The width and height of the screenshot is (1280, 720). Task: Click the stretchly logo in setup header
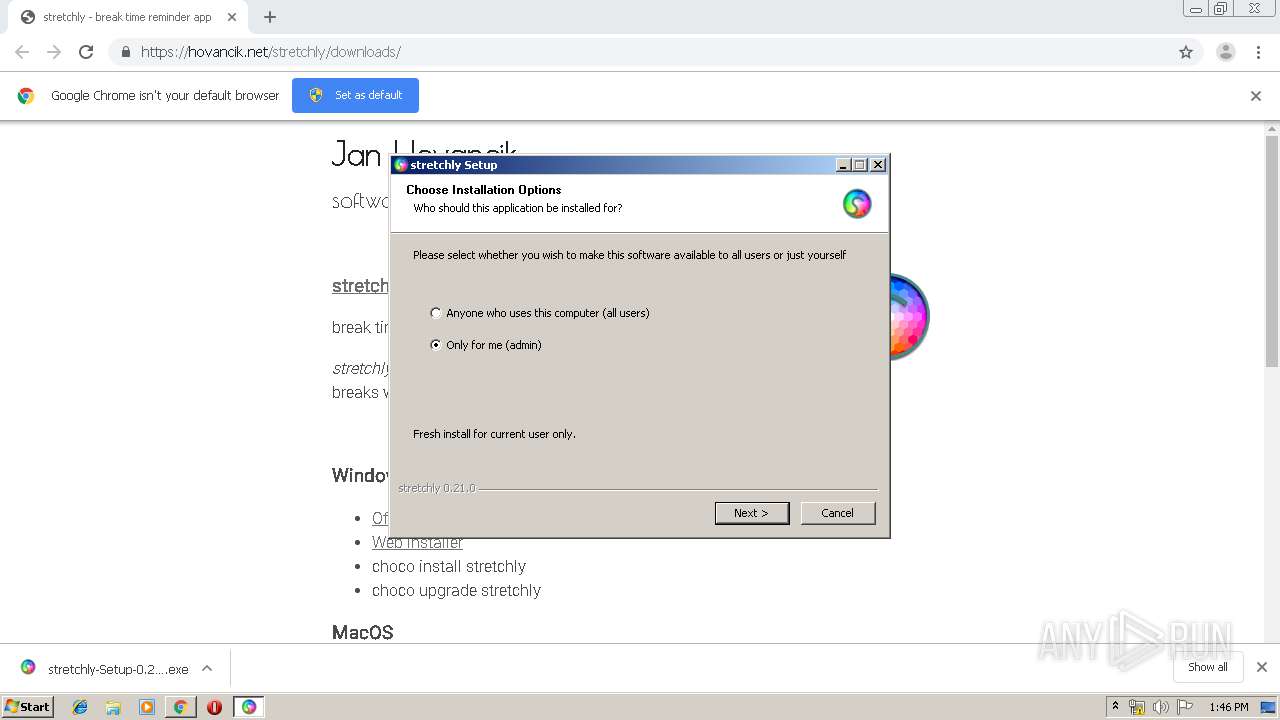coord(857,204)
